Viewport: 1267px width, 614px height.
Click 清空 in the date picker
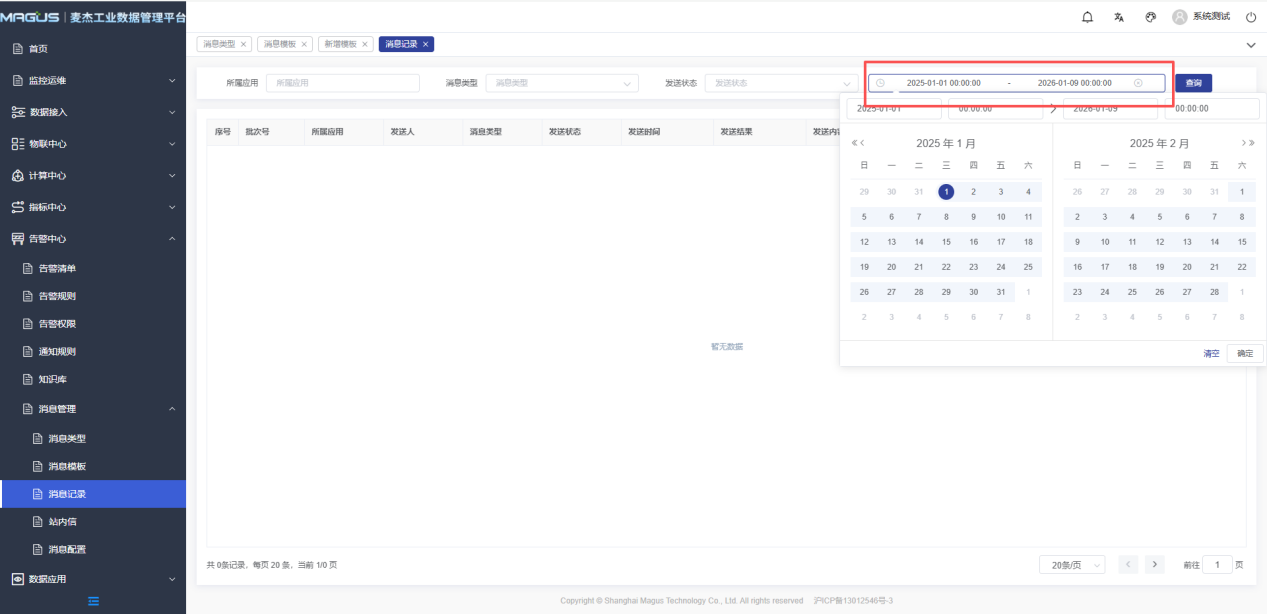(1210, 353)
